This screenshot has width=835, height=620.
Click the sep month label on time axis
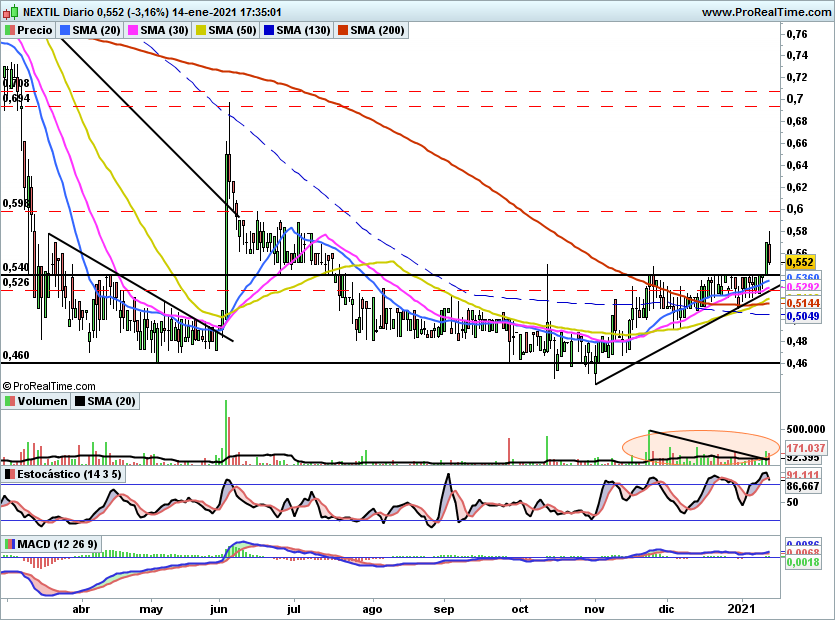coord(444,609)
